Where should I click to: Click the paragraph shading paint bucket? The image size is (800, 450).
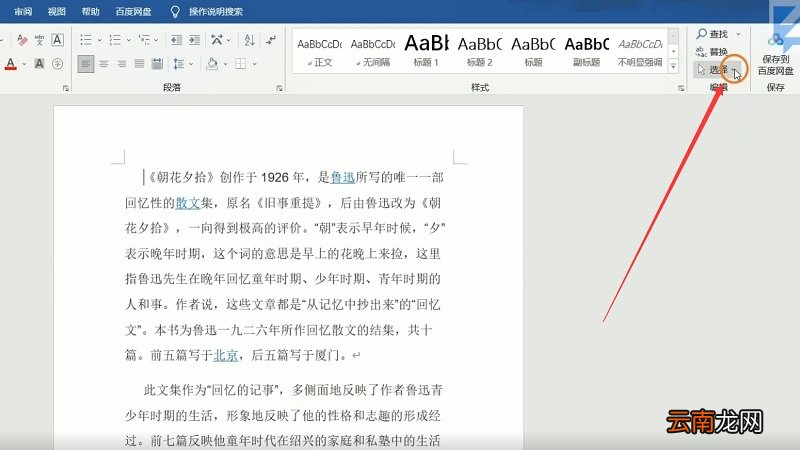pyautogui.click(x=212, y=64)
